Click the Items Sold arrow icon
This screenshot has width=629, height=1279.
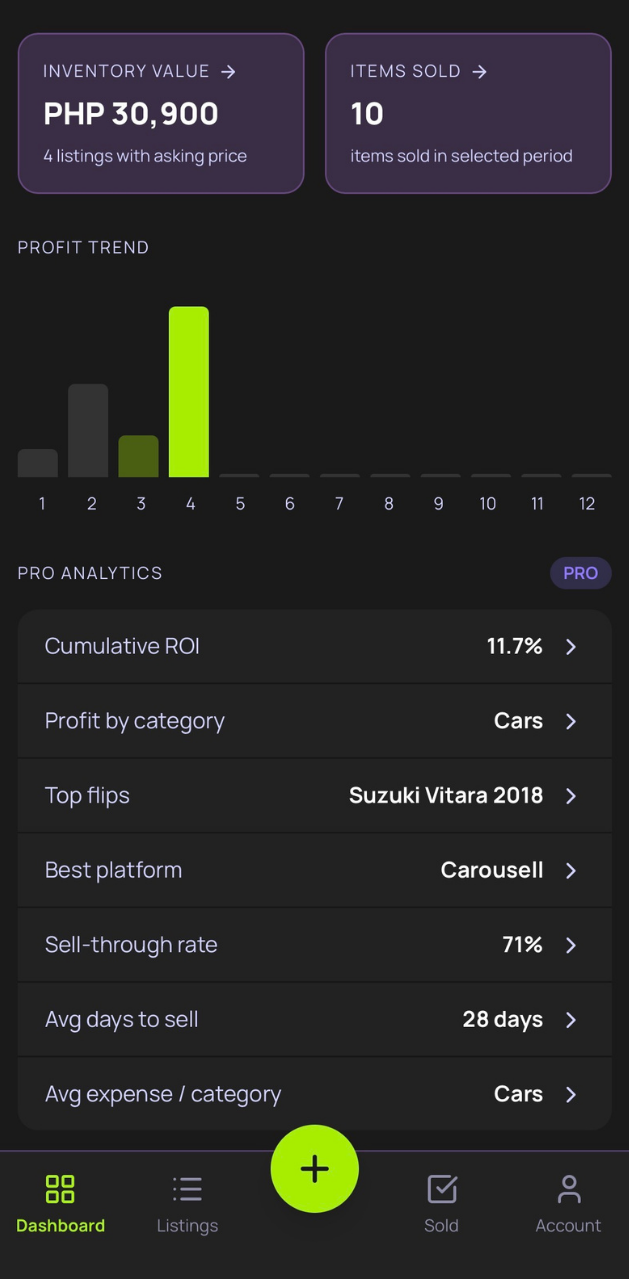pos(483,71)
